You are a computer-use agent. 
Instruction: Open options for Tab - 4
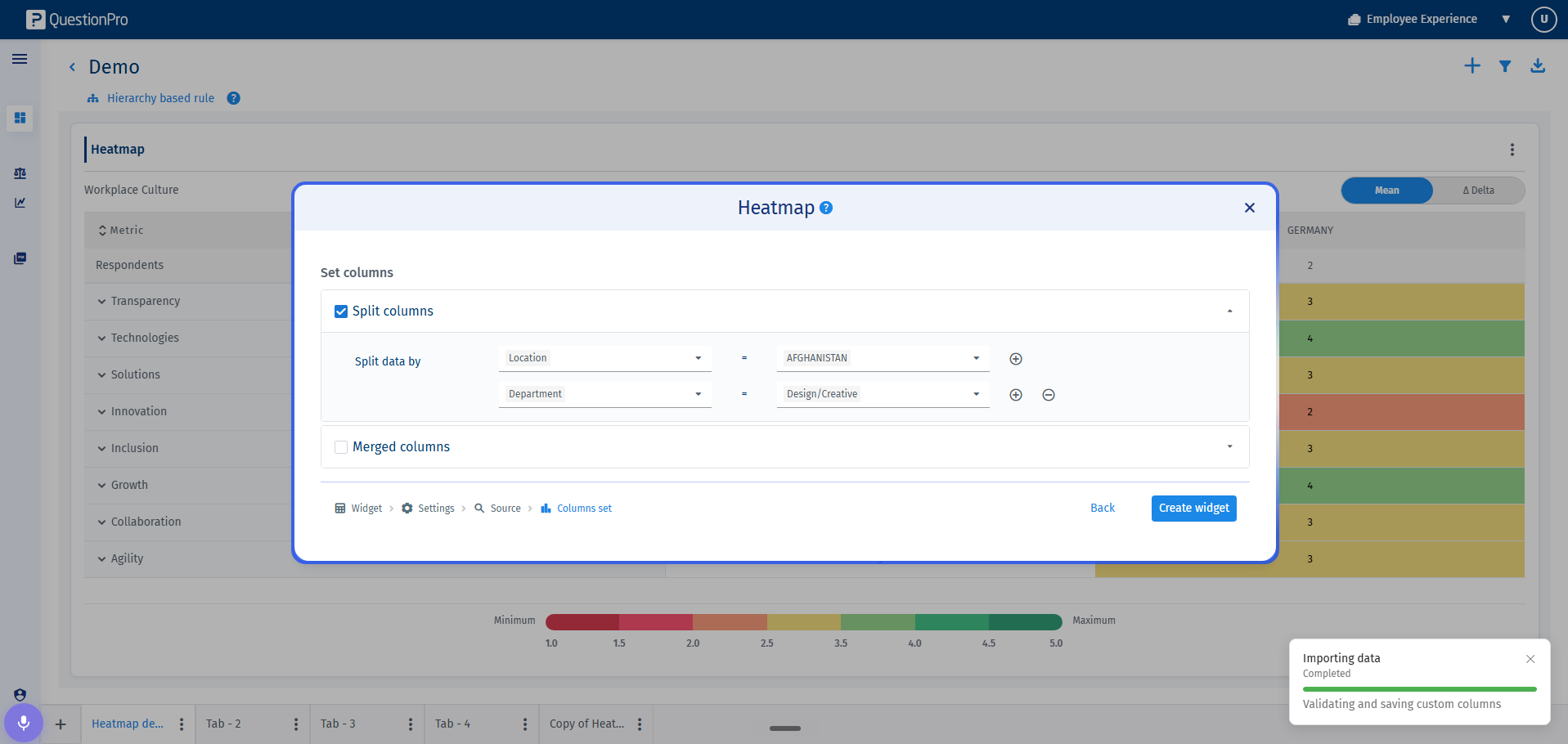pyautogui.click(x=525, y=724)
